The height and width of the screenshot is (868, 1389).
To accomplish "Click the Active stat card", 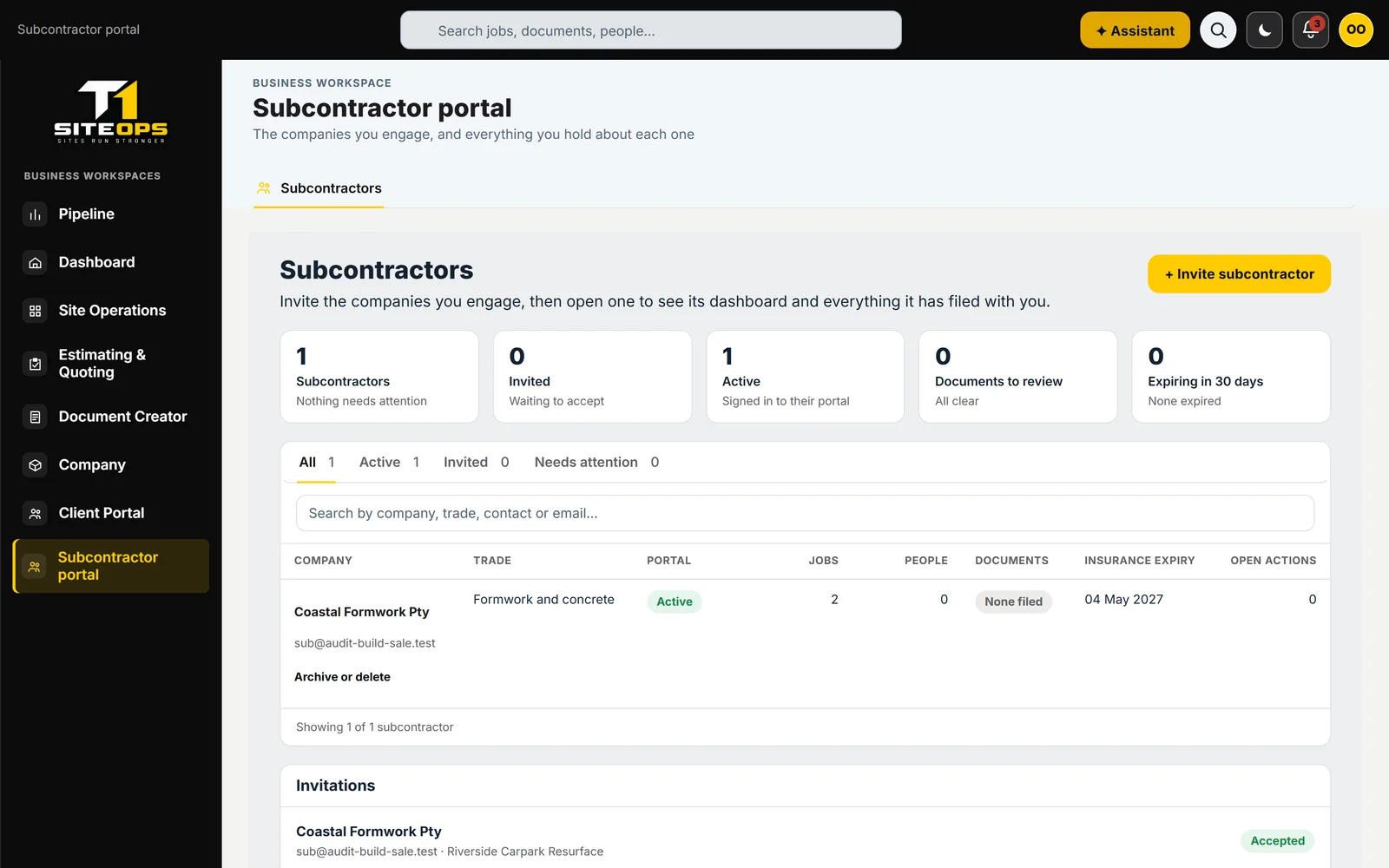I will click(805, 377).
